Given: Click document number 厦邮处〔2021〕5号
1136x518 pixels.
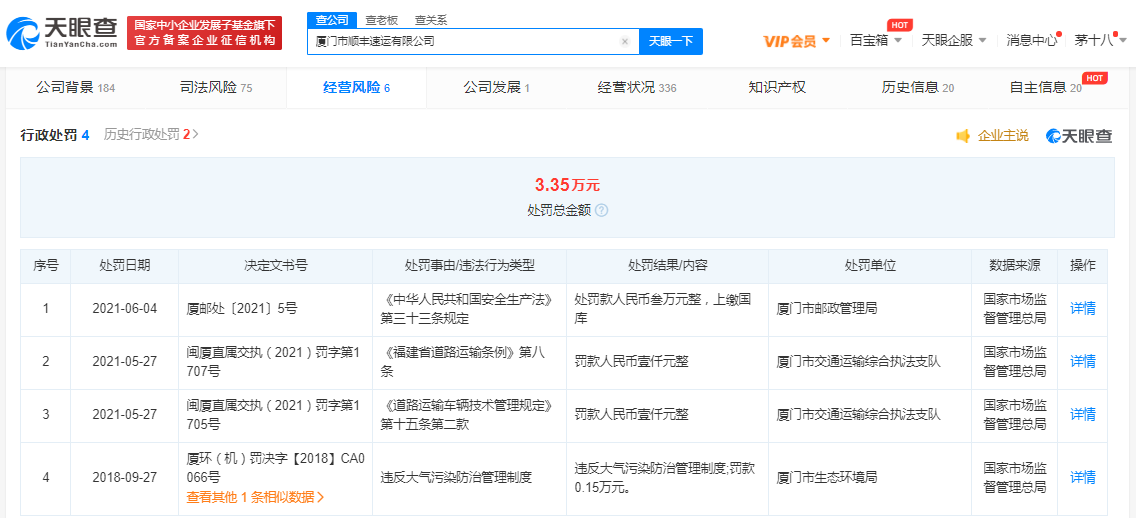Looking at the screenshot, I should (x=242, y=309).
